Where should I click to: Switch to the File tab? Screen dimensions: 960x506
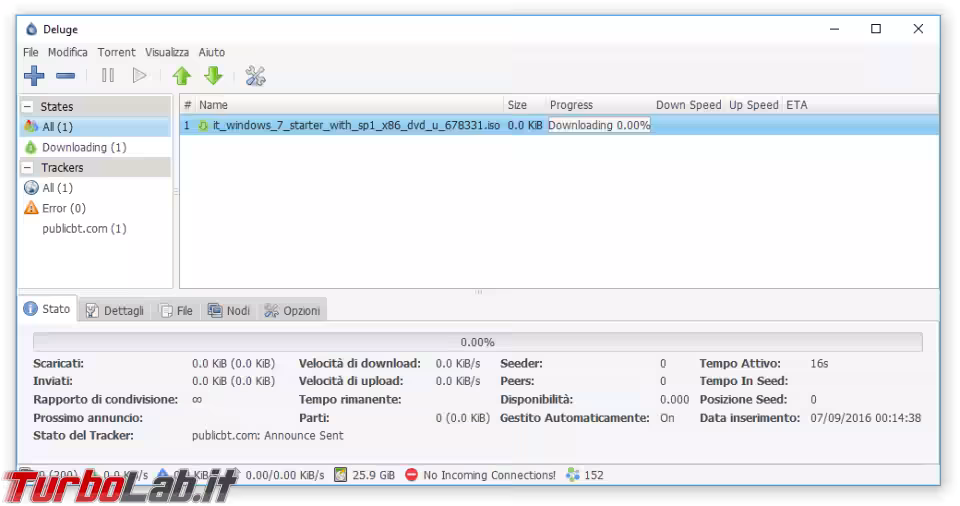click(177, 311)
